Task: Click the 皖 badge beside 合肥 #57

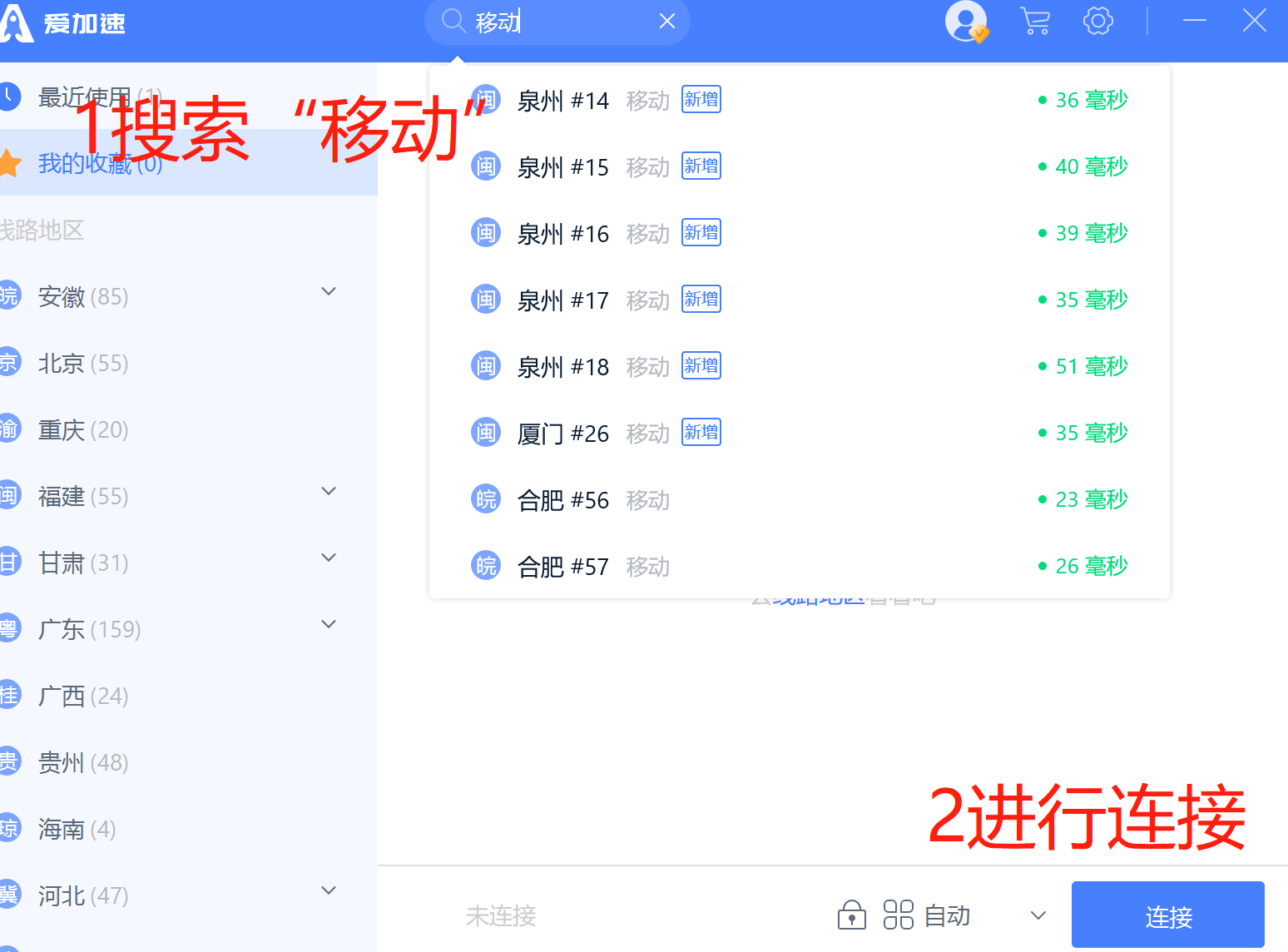Action: (486, 566)
